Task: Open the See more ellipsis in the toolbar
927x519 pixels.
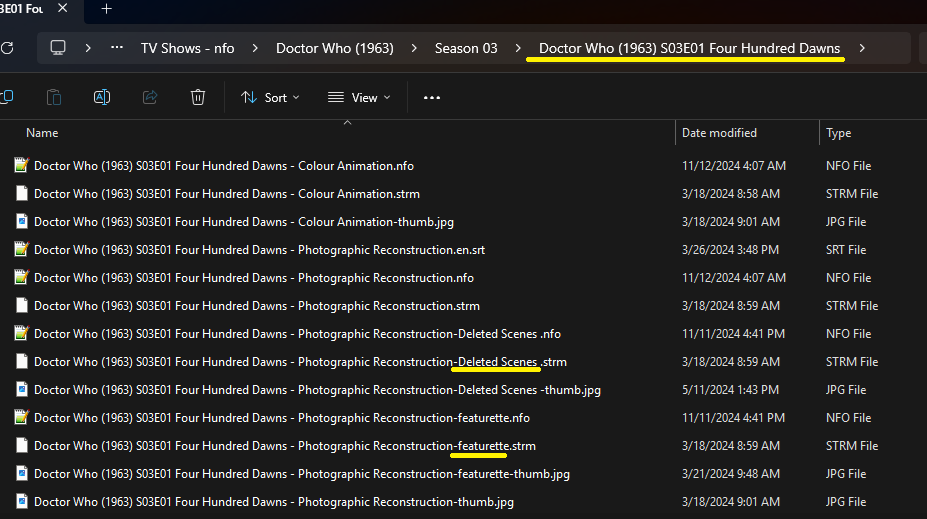Action: point(432,97)
